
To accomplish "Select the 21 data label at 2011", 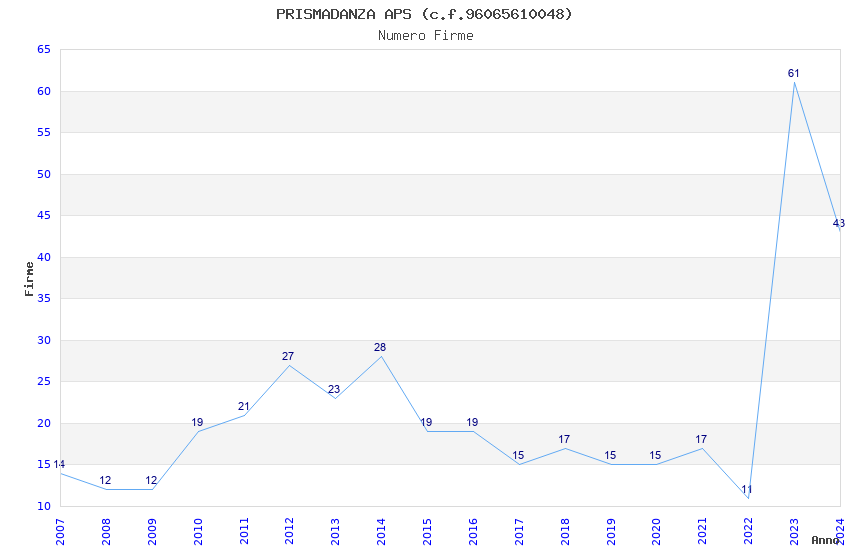I will point(243,406).
